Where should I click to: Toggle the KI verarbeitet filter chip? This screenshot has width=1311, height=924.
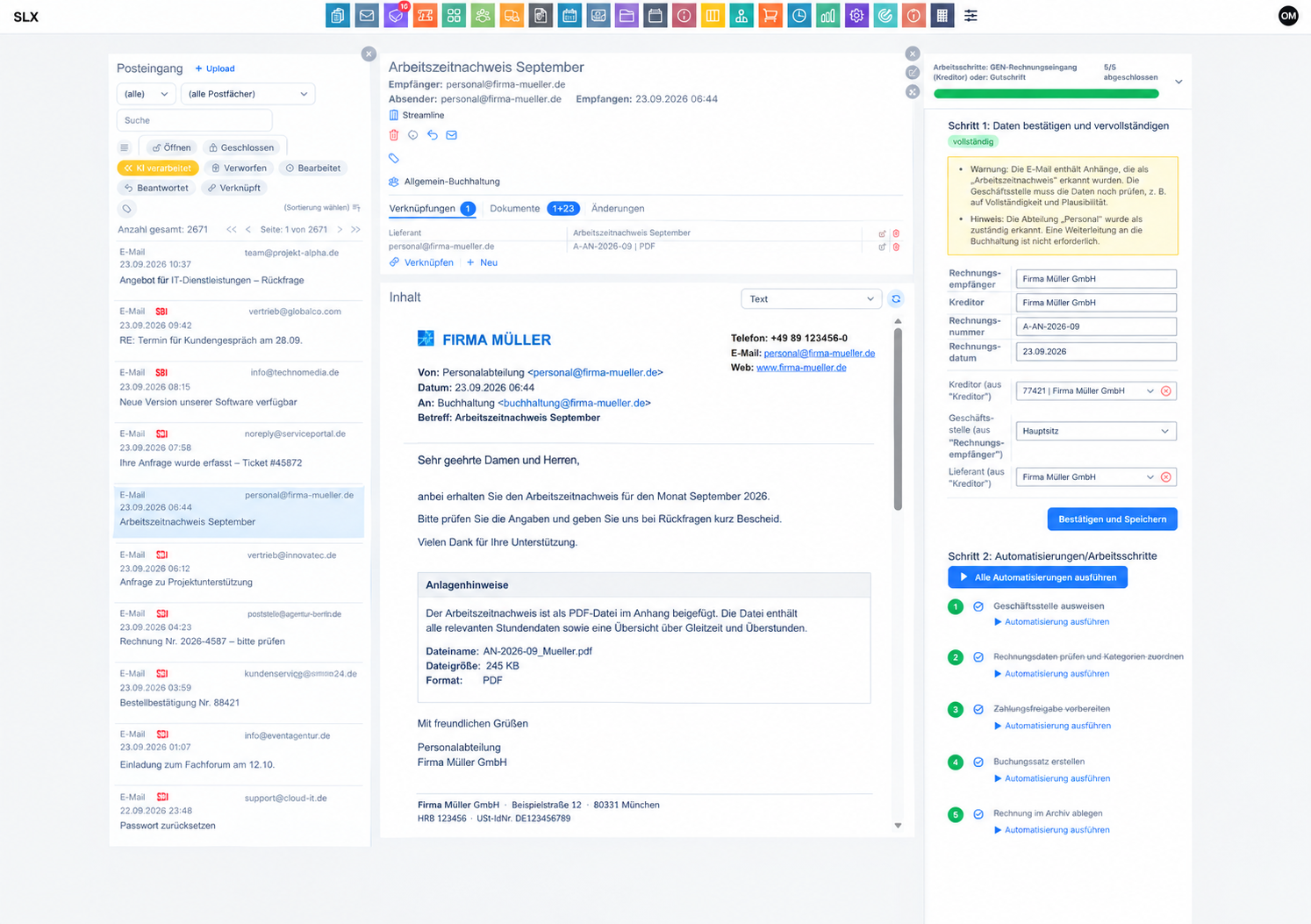click(158, 168)
